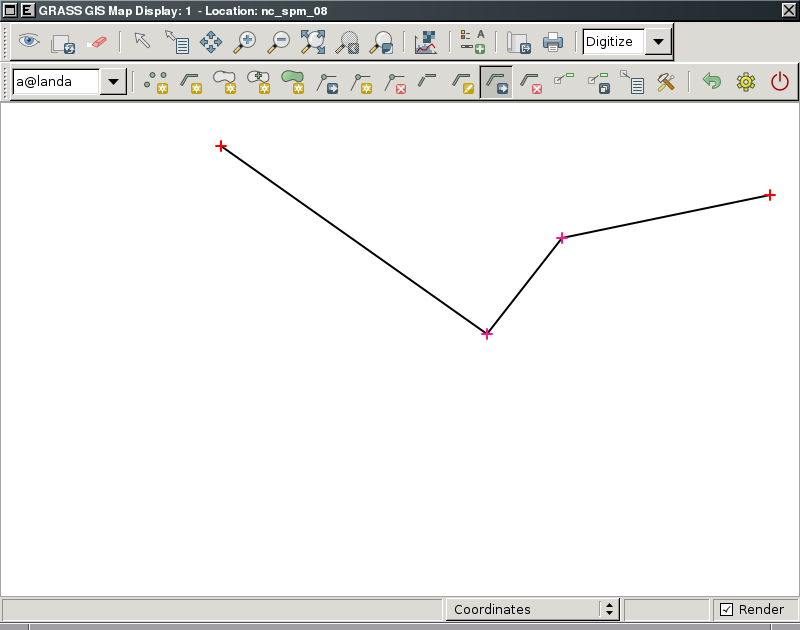Open the Zoom options menu icon
Image resolution: width=800 pixels, height=630 pixels.
382,42
